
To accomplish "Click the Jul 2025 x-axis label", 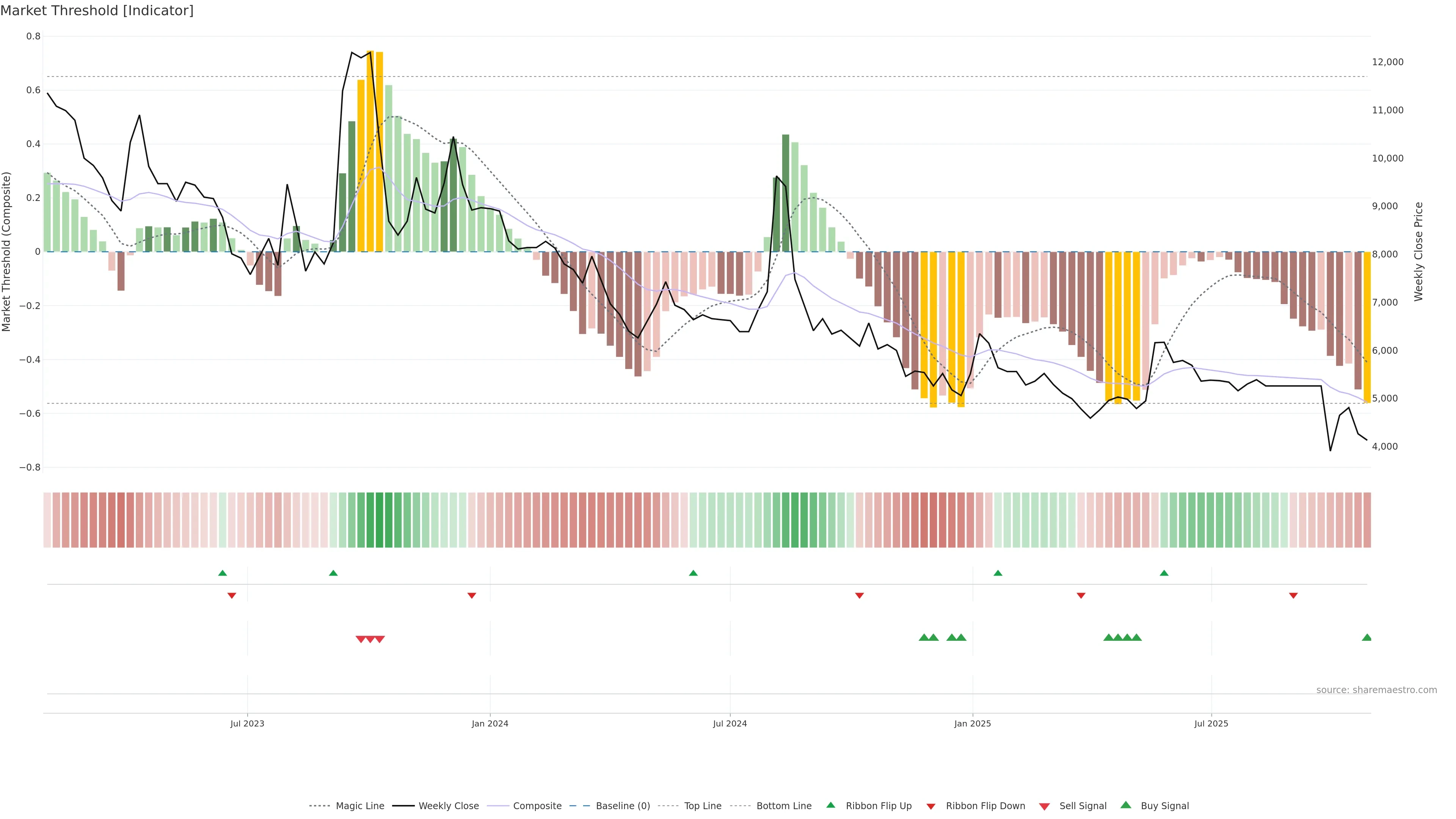I will click(x=1211, y=723).
